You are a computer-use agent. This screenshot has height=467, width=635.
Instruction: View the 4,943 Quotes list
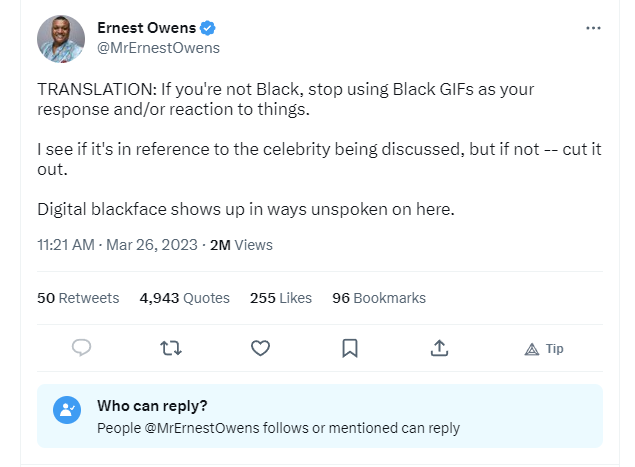coord(185,298)
